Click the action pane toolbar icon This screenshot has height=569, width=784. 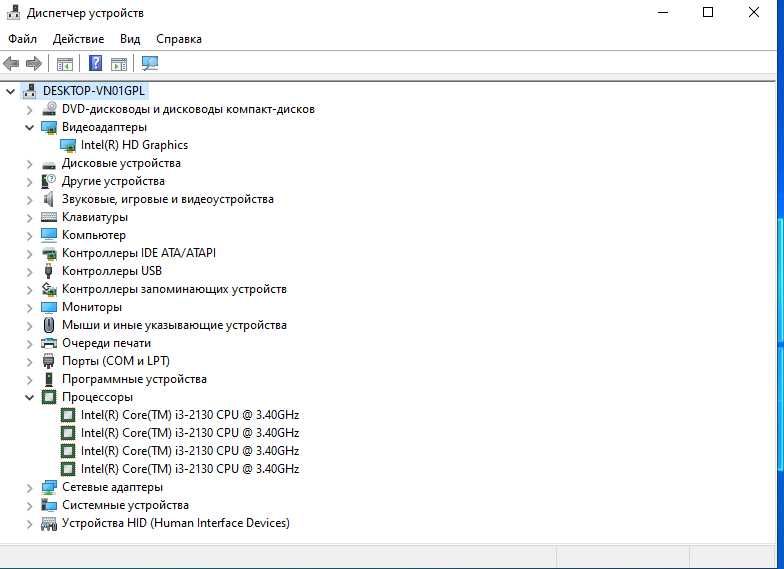click(119, 64)
